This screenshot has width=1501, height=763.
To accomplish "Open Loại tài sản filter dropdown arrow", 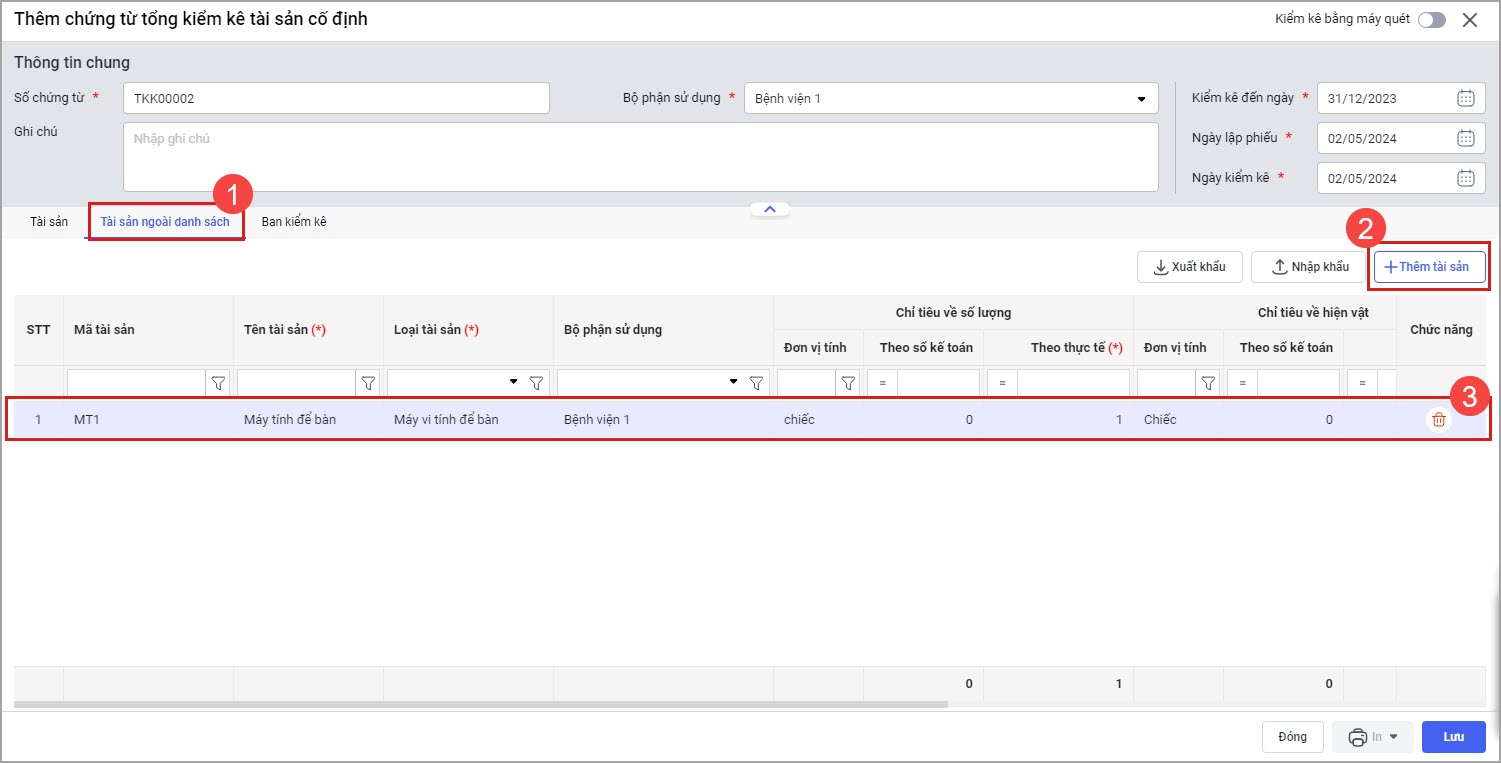I will pos(514,382).
